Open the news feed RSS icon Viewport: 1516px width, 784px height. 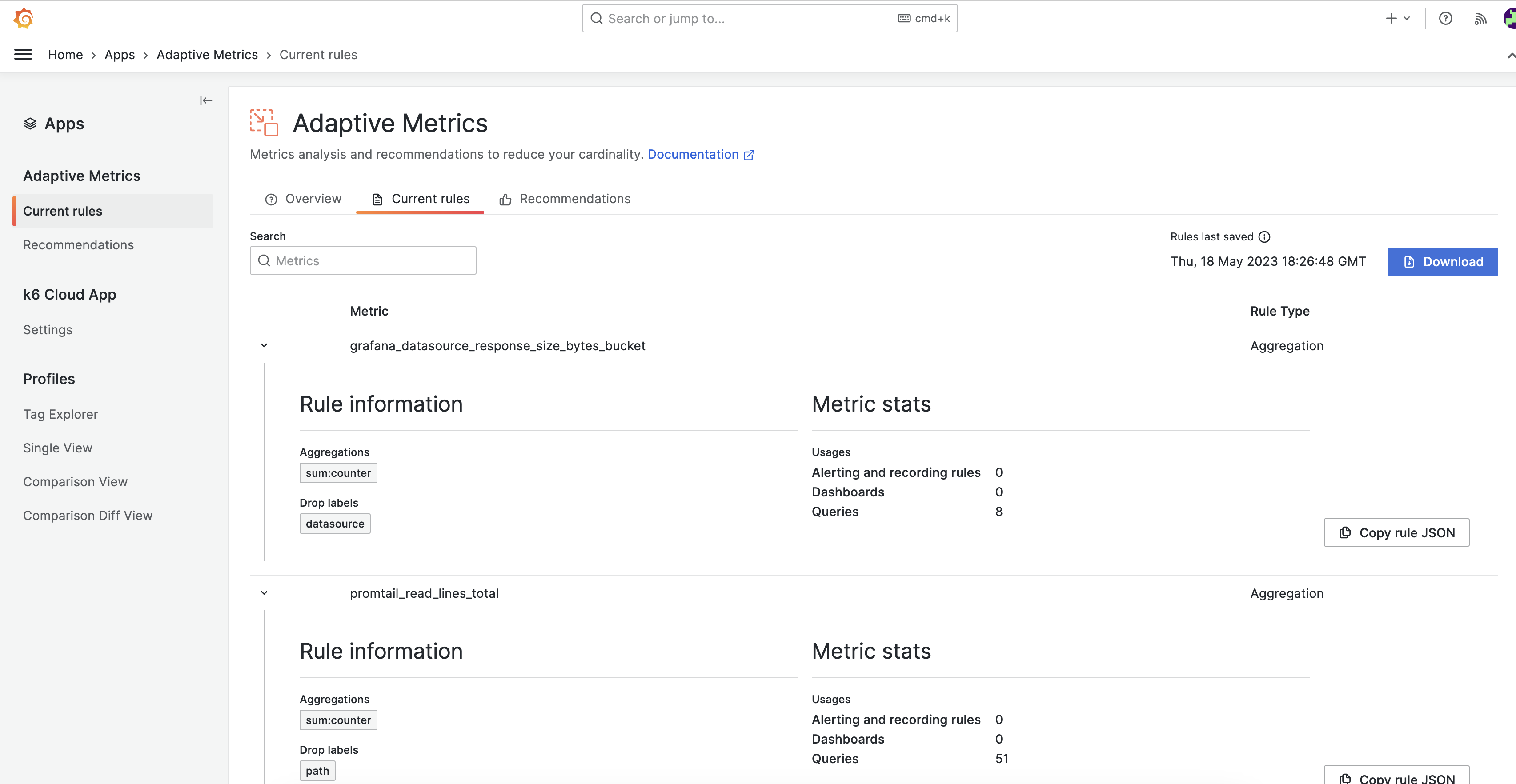point(1480,19)
